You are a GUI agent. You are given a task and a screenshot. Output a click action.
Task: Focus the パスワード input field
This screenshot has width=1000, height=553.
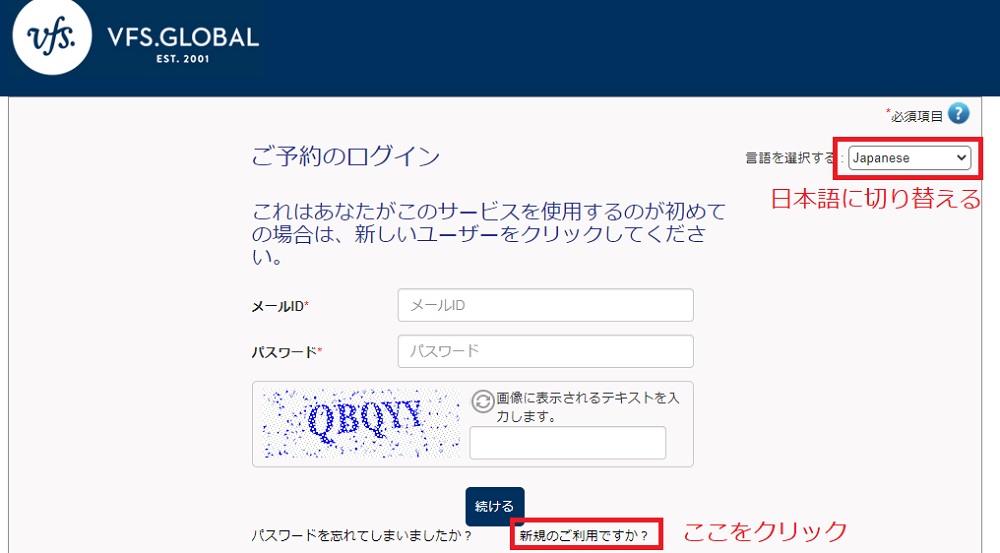click(545, 351)
